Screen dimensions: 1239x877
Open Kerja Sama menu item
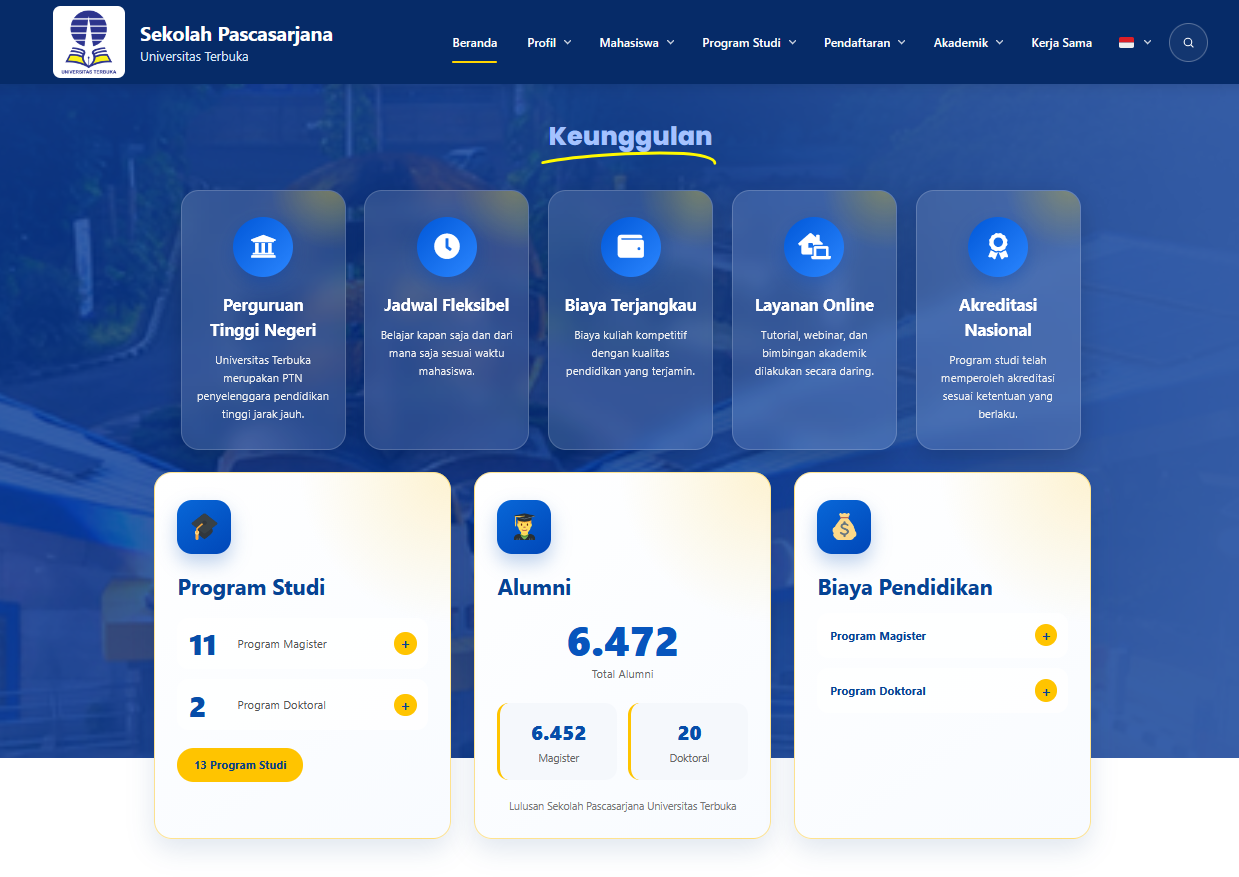tap(1061, 43)
